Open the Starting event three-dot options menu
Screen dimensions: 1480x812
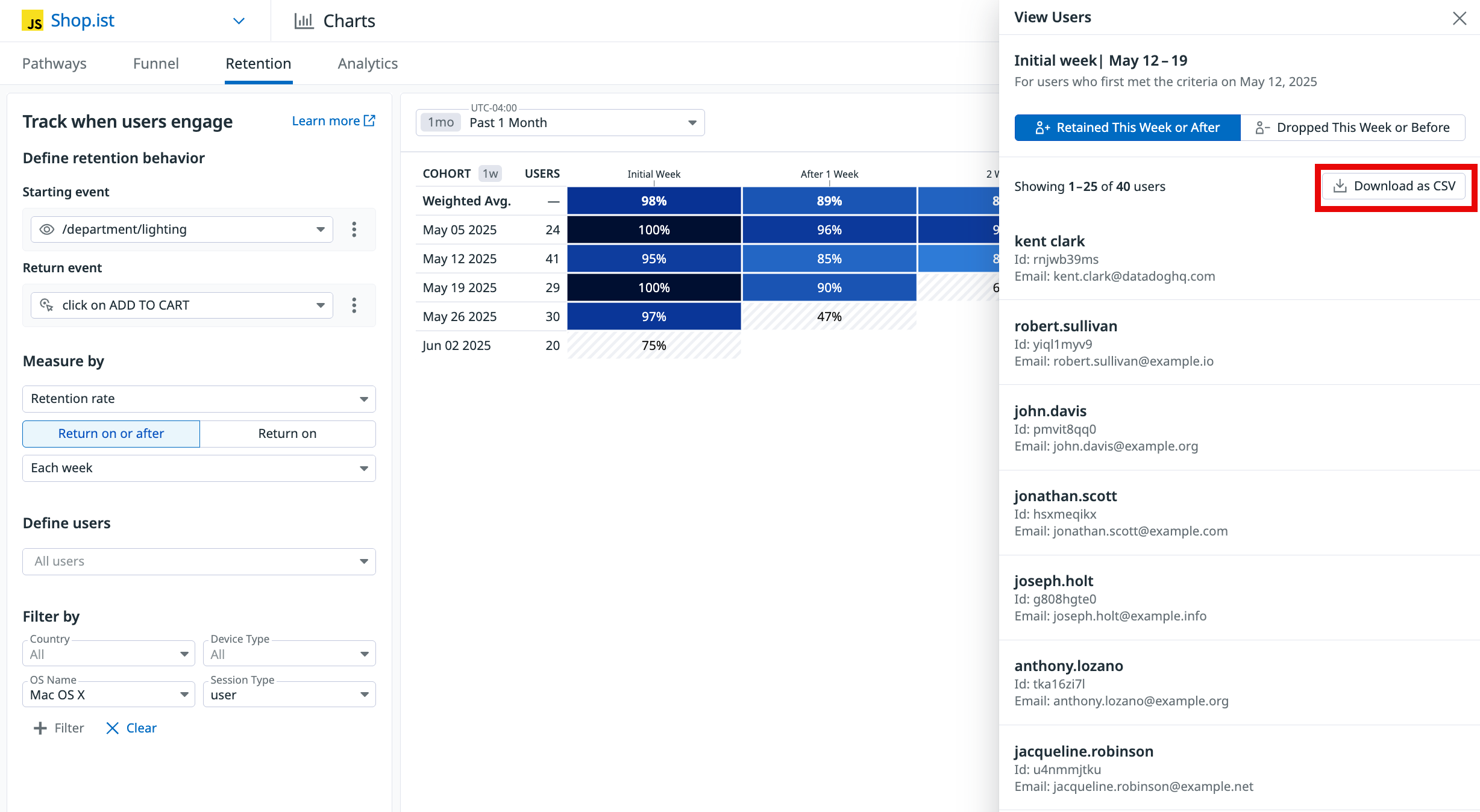[x=354, y=230]
